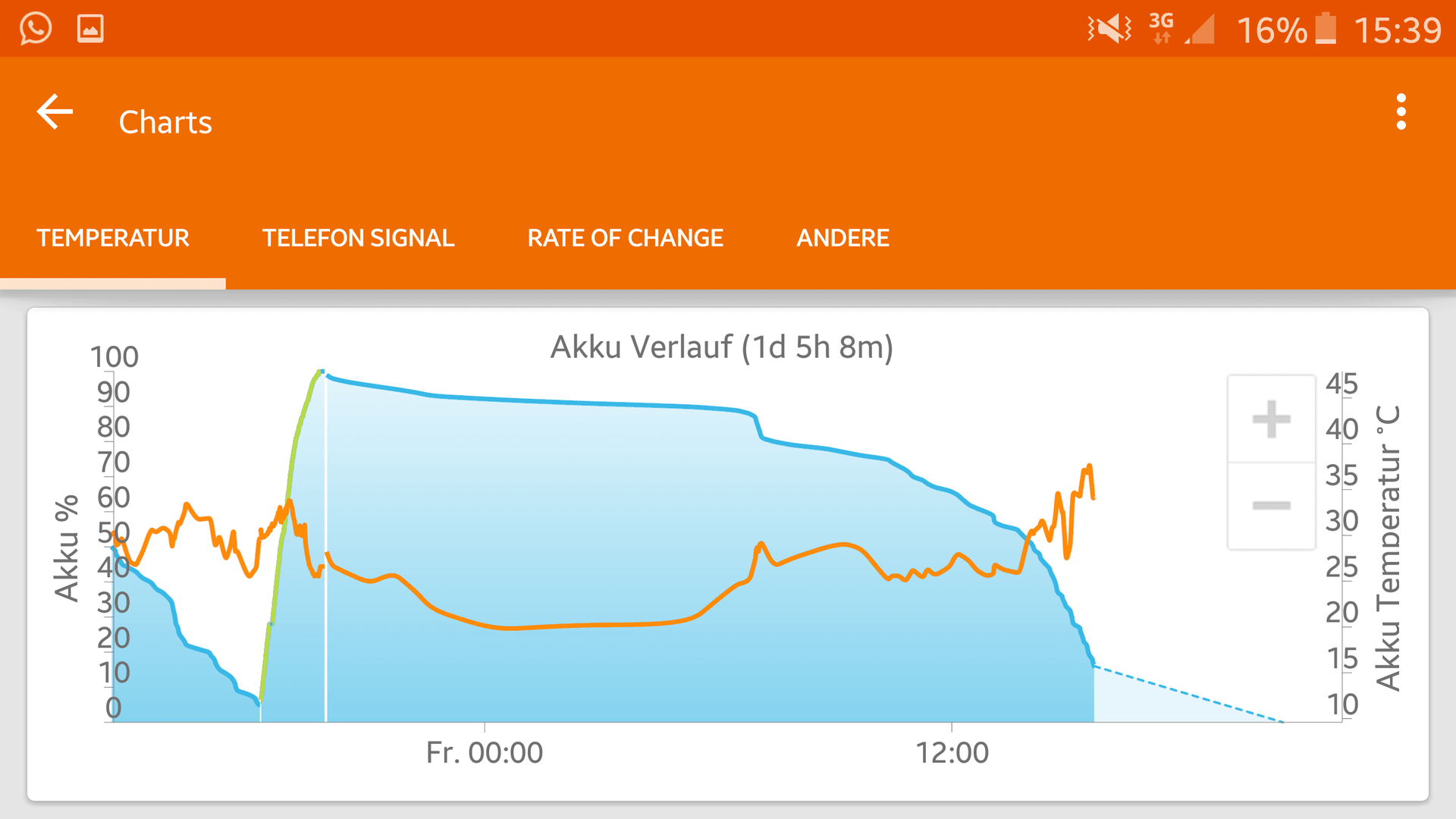Tap the Akku % axis label
Image resolution: width=1456 pixels, height=819 pixels.
point(67,548)
